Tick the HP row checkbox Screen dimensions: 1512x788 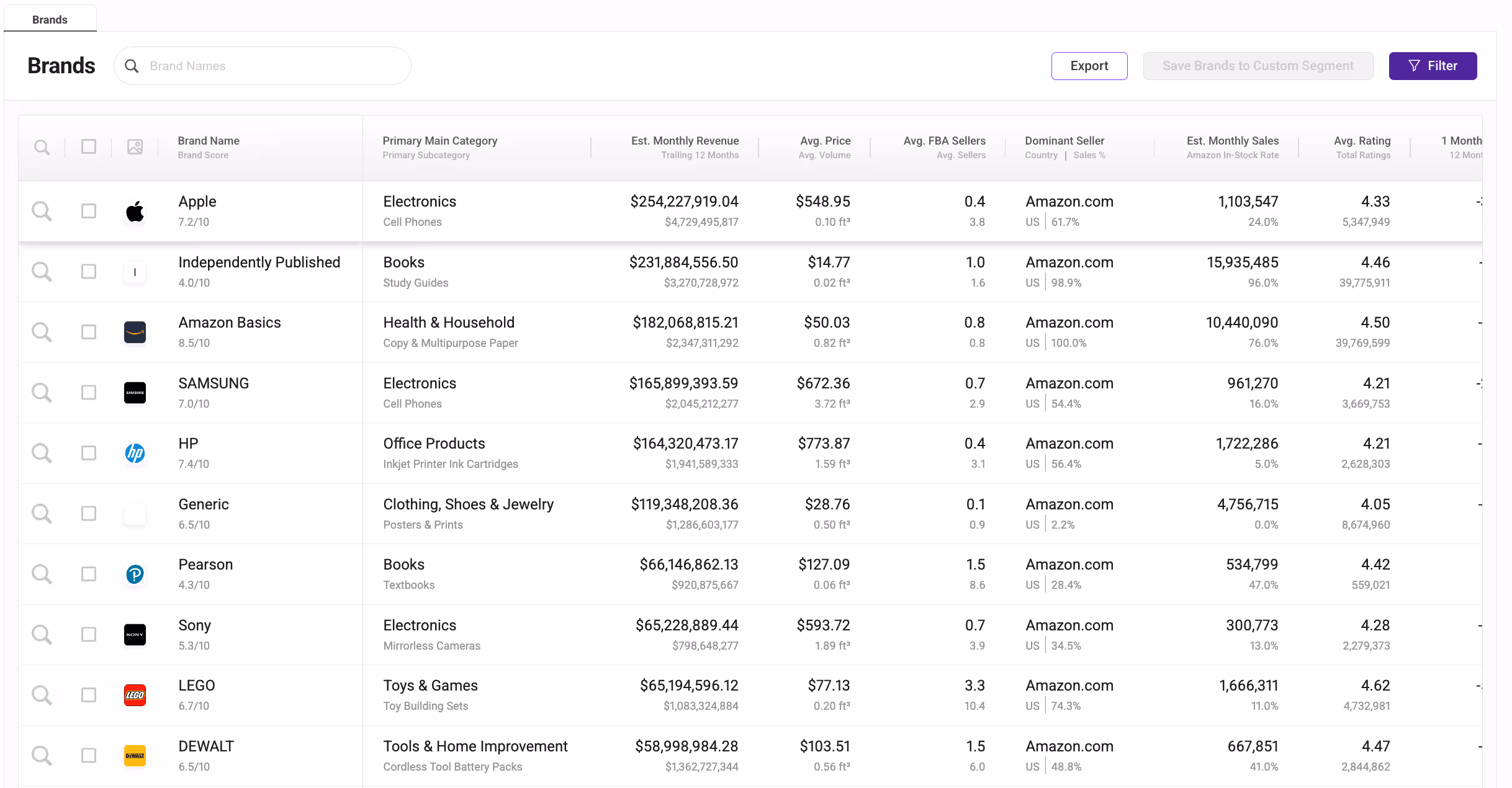[89, 453]
